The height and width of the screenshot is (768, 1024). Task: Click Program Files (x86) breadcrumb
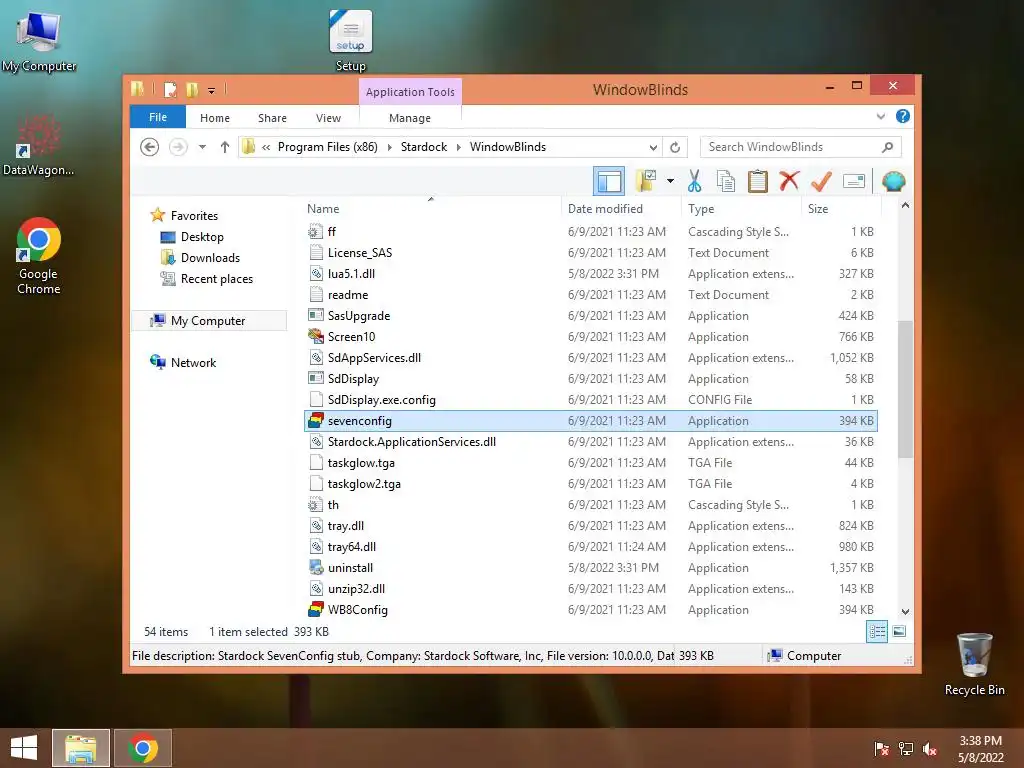[x=328, y=147]
